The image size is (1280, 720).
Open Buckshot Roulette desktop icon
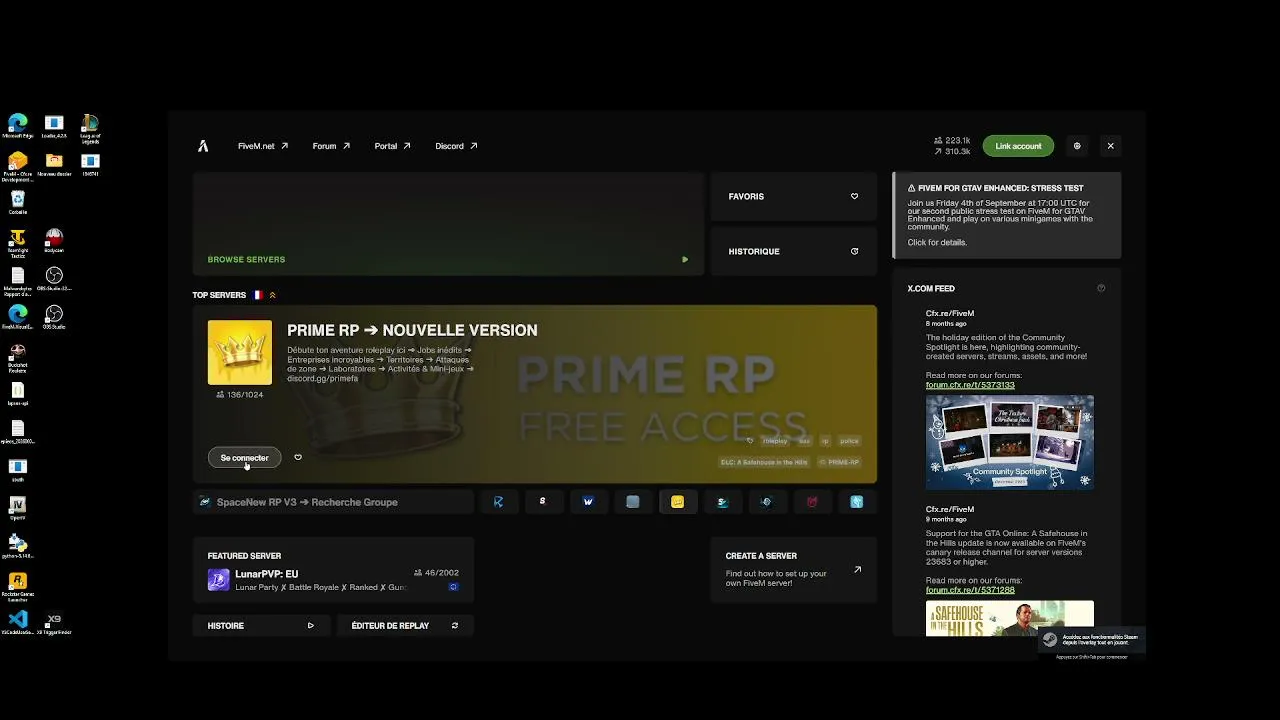pos(18,356)
